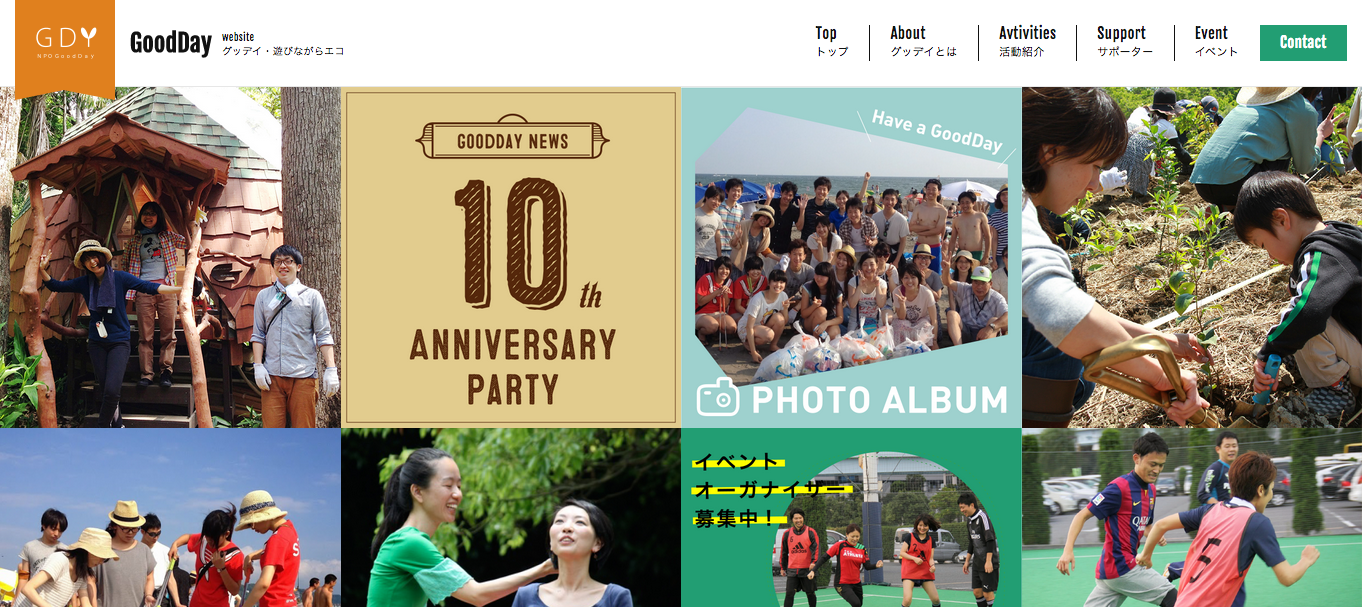Open the 10th Anniversary Party tile
Viewport: 1362px width, 607px height.
click(x=511, y=257)
